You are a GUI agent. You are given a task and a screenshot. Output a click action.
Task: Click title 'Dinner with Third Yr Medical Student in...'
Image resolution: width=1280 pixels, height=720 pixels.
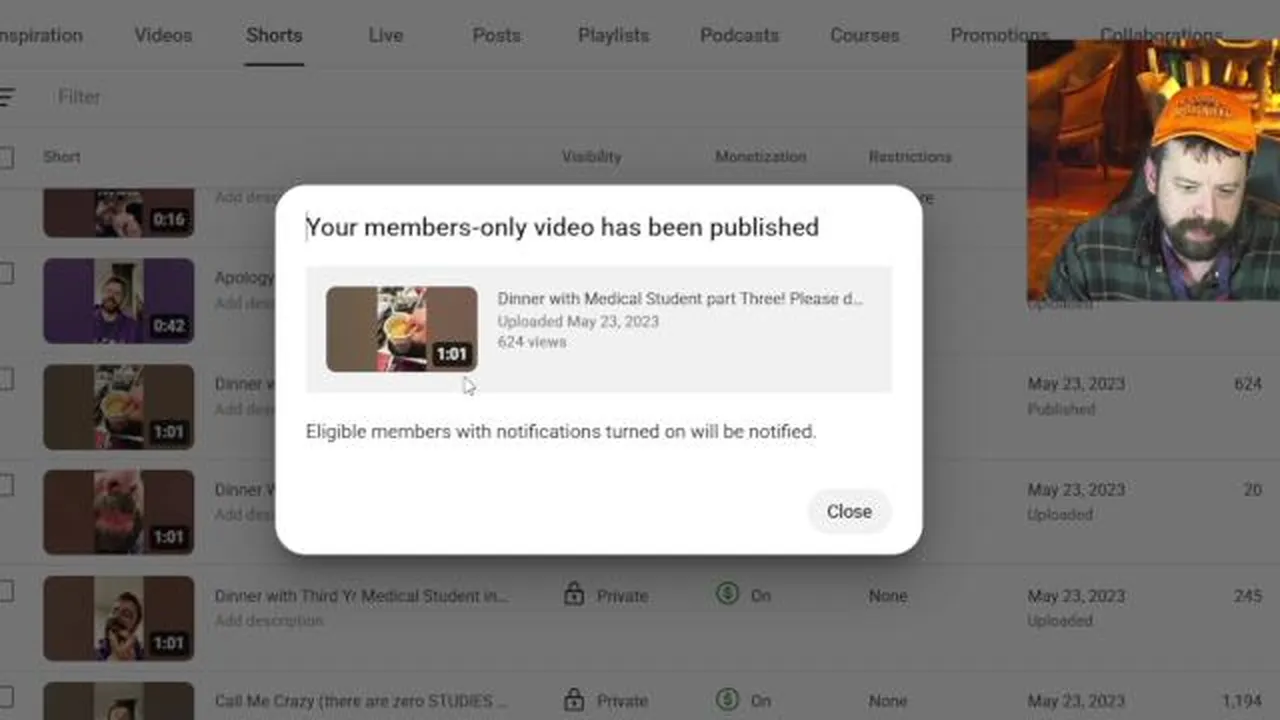pyautogui.click(x=361, y=596)
